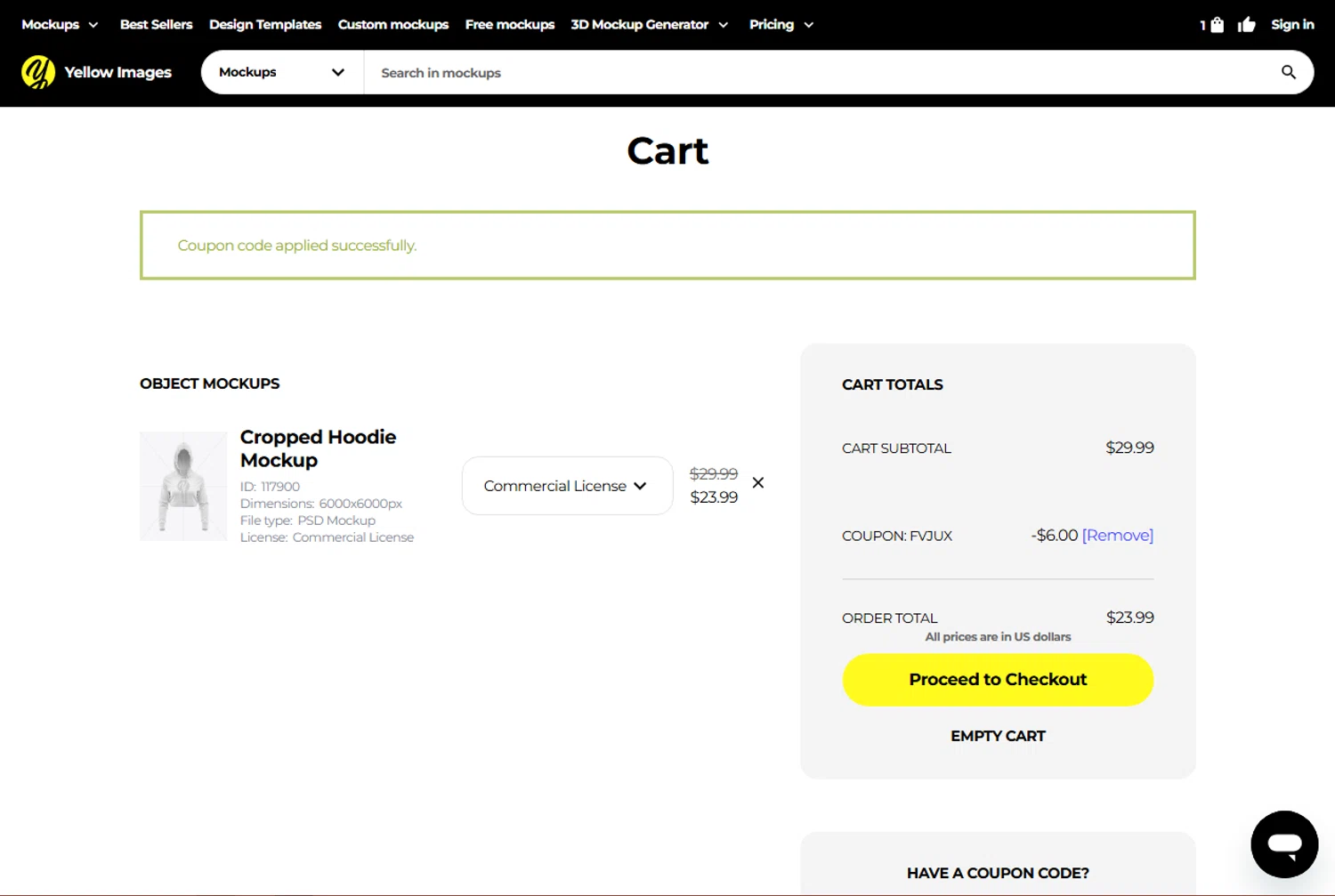Open the Commercial License dropdown

pos(567,486)
